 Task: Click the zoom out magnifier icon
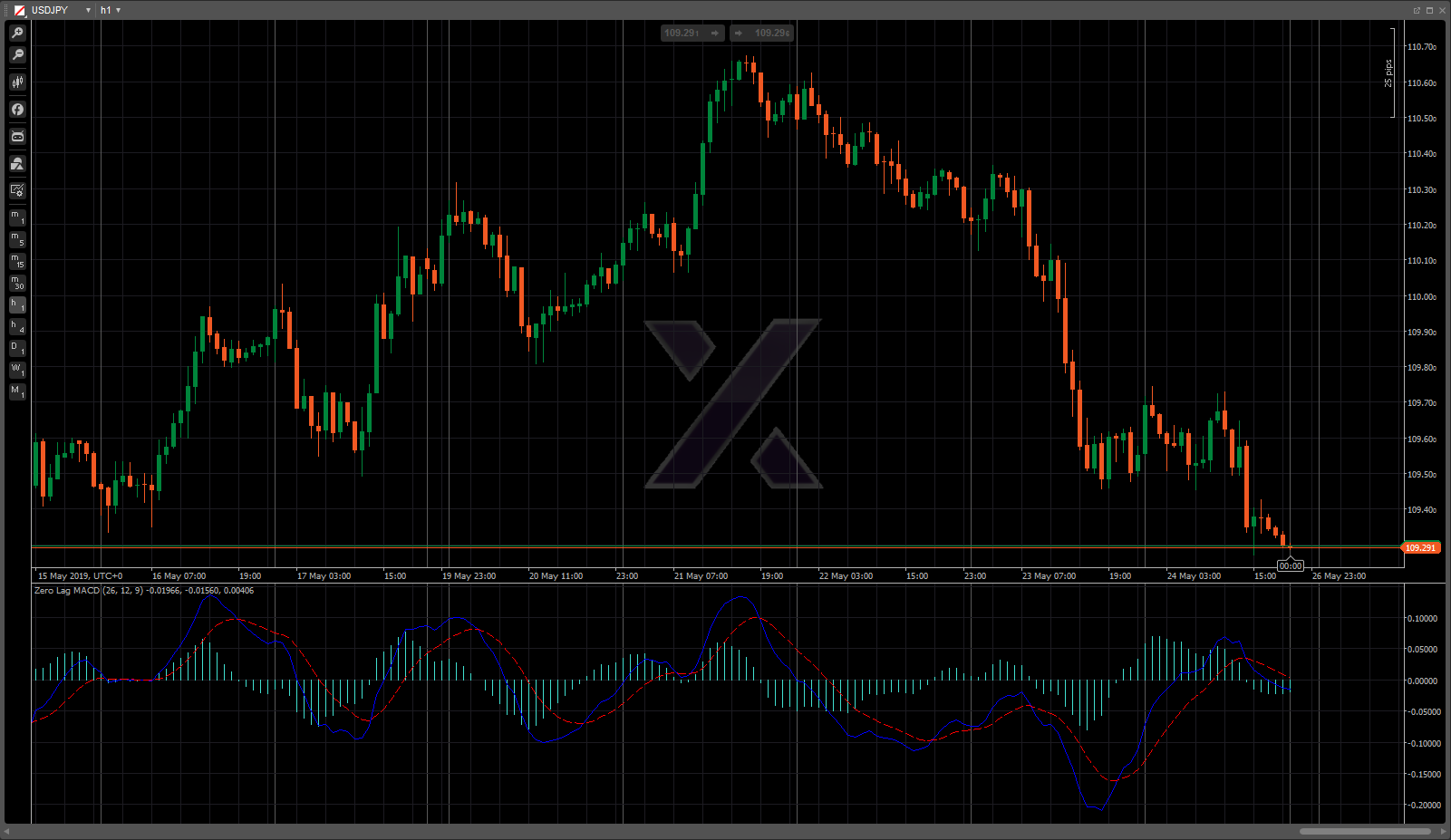pyautogui.click(x=17, y=55)
